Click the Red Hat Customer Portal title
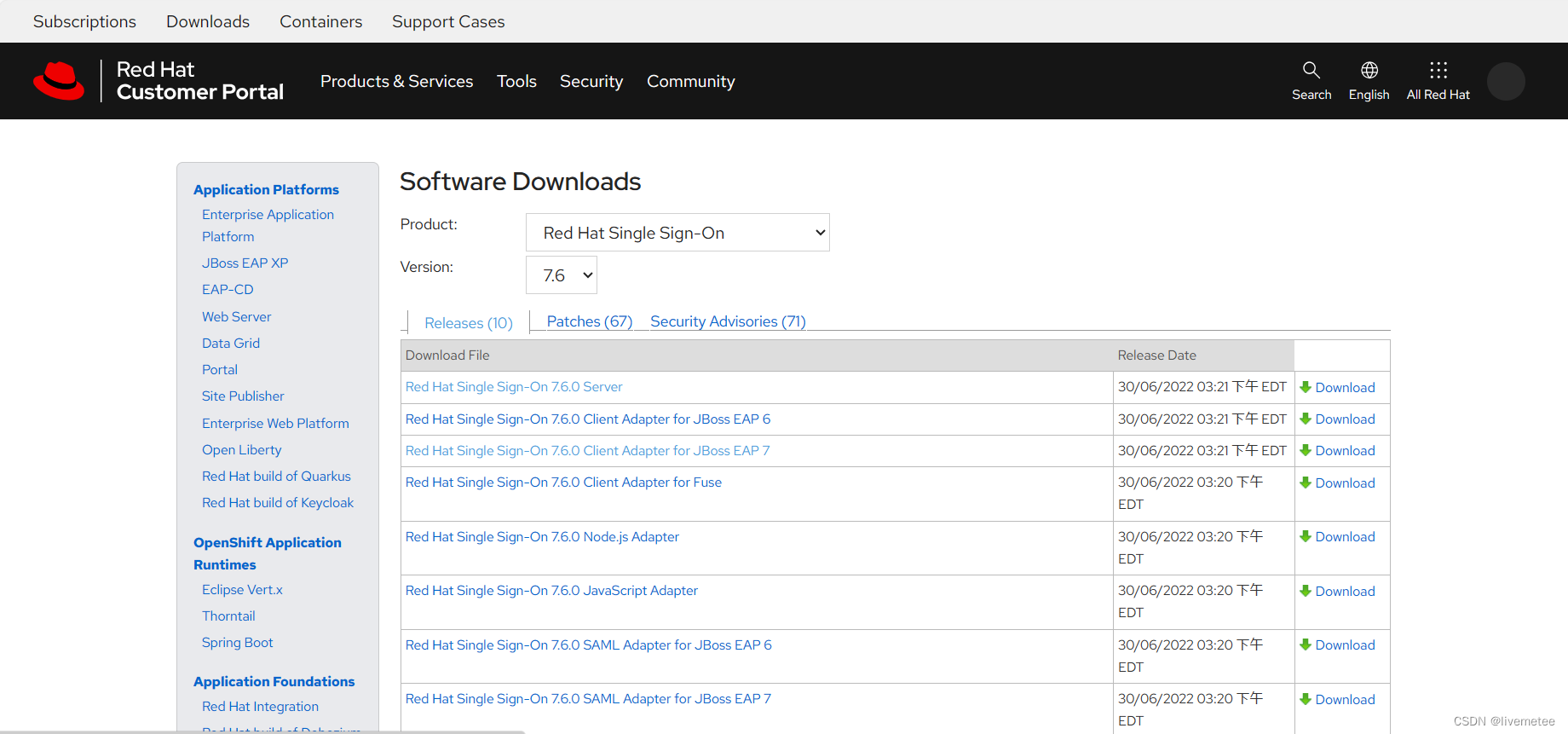This screenshot has width=1568, height=734. [199, 81]
